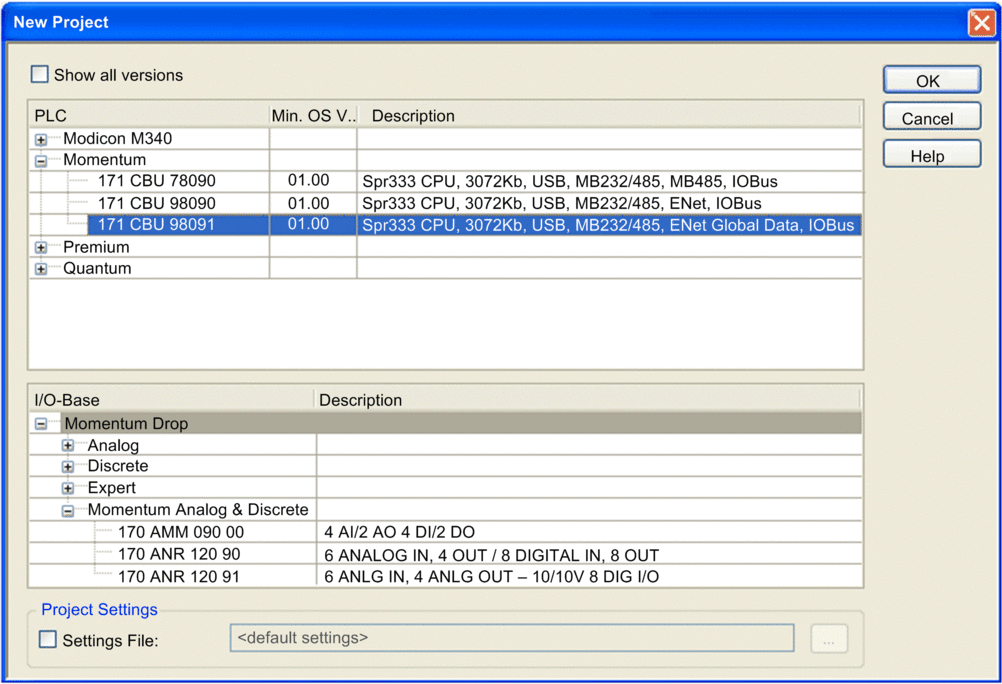Click the ENet Global Data description
This screenshot has width=1002, height=684.
(x=608, y=225)
